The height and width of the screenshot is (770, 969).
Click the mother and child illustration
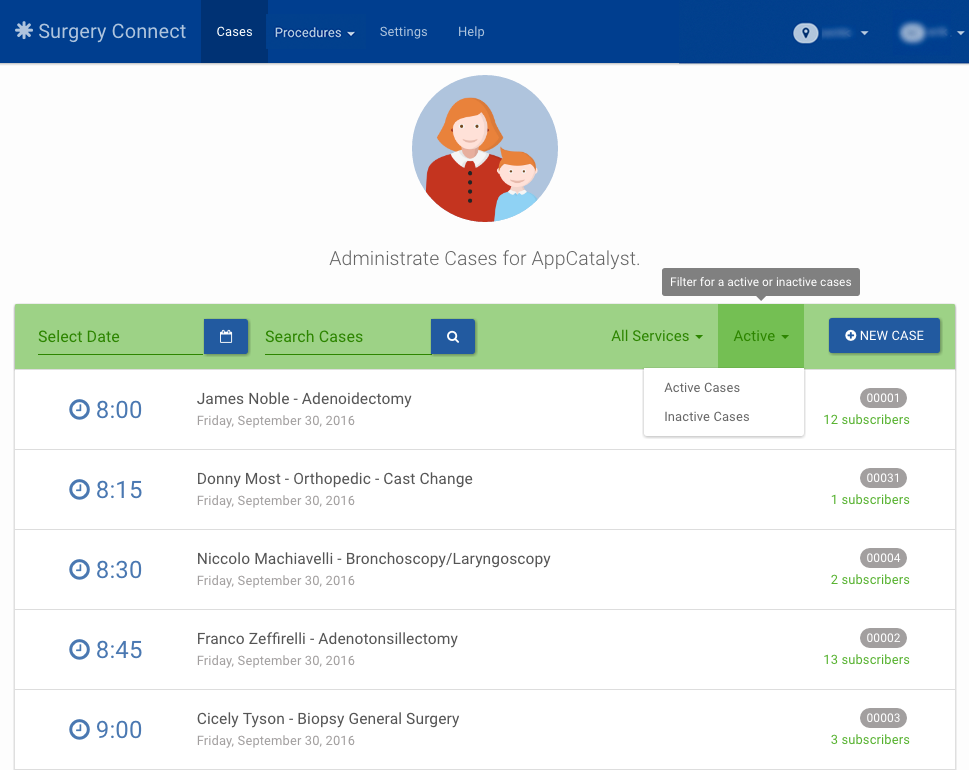click(484, 148)
